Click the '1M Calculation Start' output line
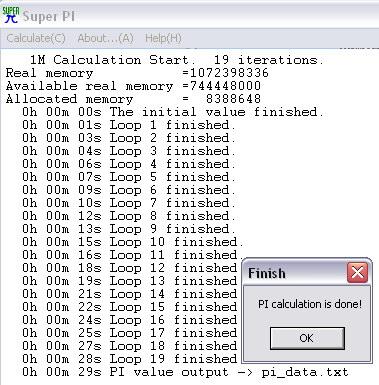The width and height of the screenshot is (379, 385). coord(177,60)
